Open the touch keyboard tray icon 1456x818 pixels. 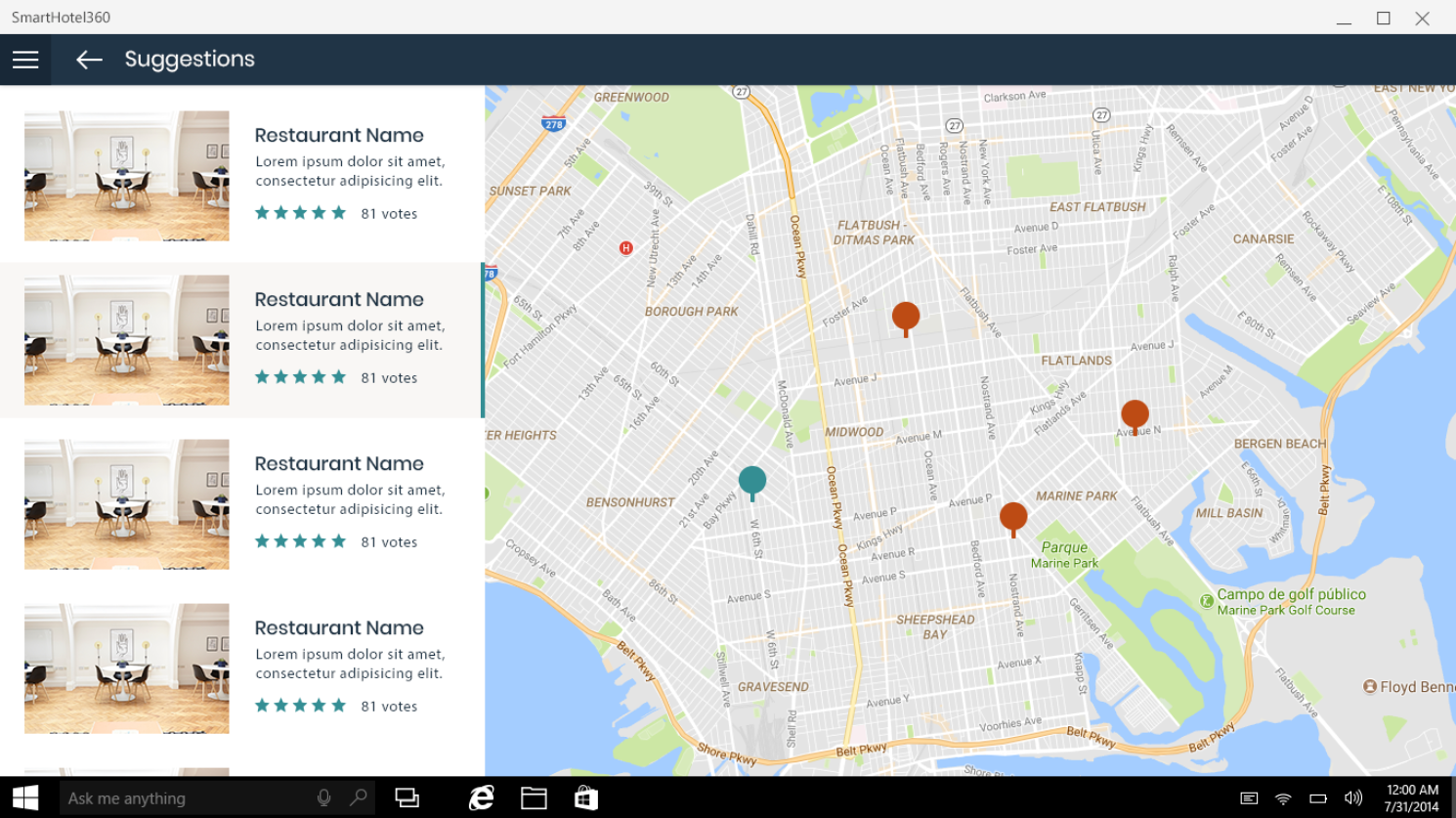pos(1249,798)
